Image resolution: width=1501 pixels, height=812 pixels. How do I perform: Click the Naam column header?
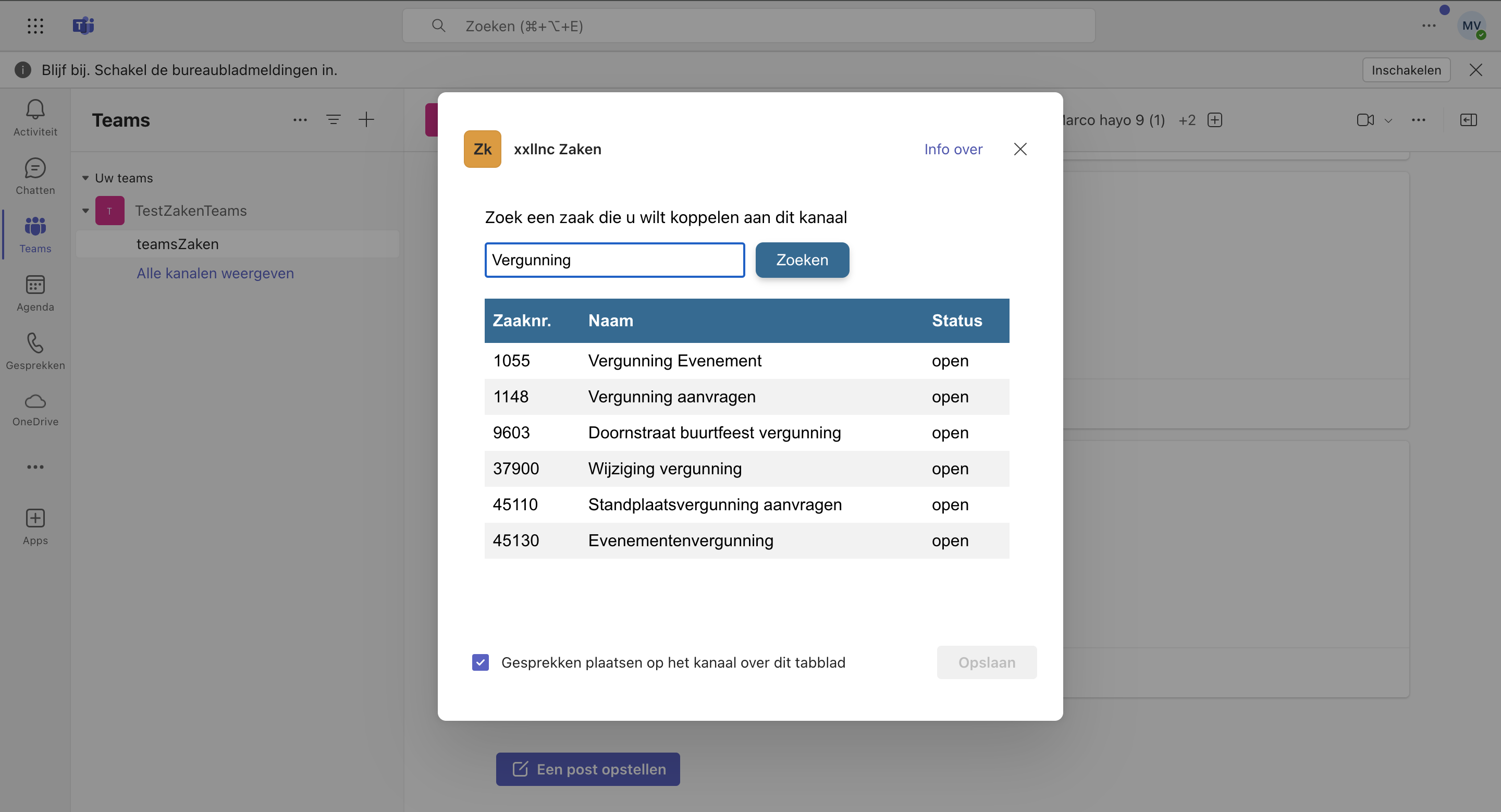[611, 321]
